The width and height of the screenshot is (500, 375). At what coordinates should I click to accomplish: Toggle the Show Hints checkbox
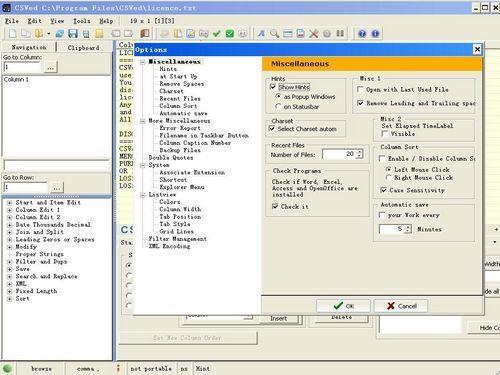click(x=273, y=87)
